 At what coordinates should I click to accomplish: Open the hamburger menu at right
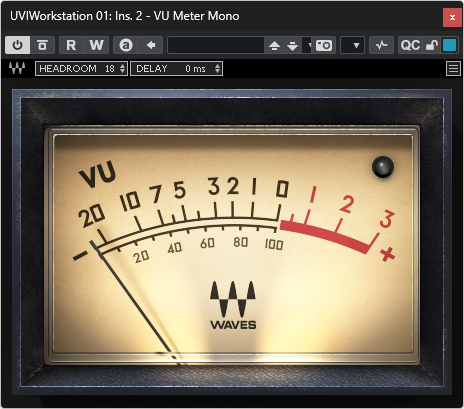click(453, 69)
